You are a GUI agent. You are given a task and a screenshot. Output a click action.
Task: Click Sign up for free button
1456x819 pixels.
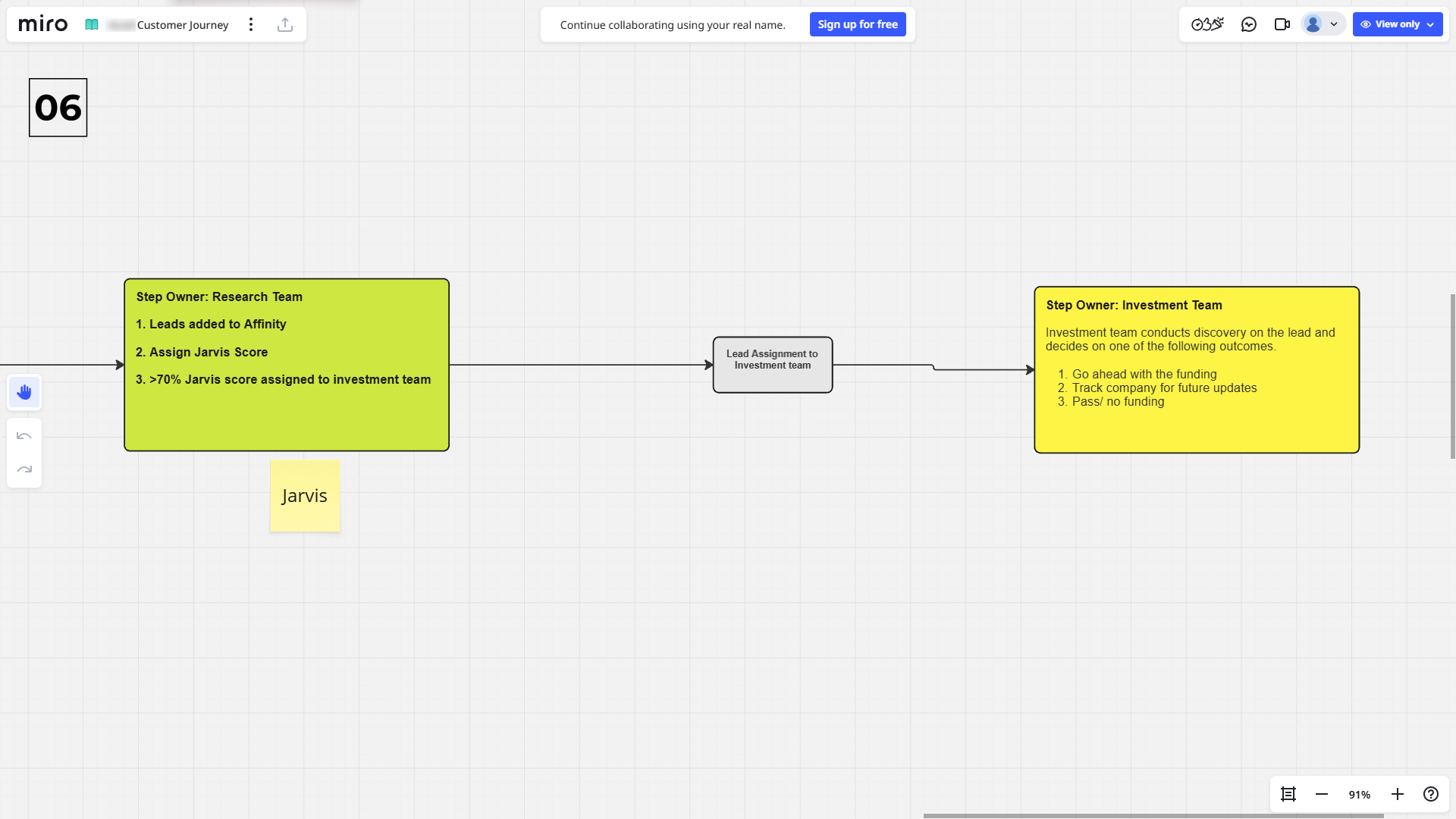[858, 24]
